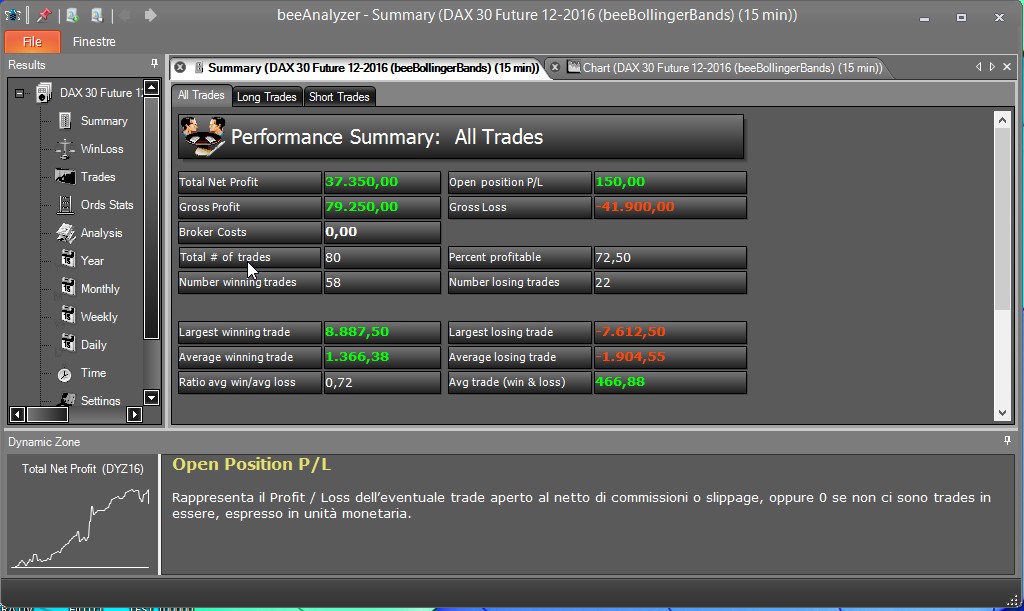
Task: Click the red pin icon in title toolbar
Action: pos(44,15)
